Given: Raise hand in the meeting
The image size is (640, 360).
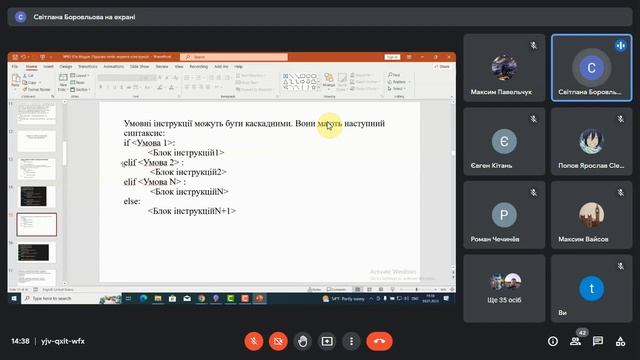Looking at the screenshot, I should (x=302, y=341).
